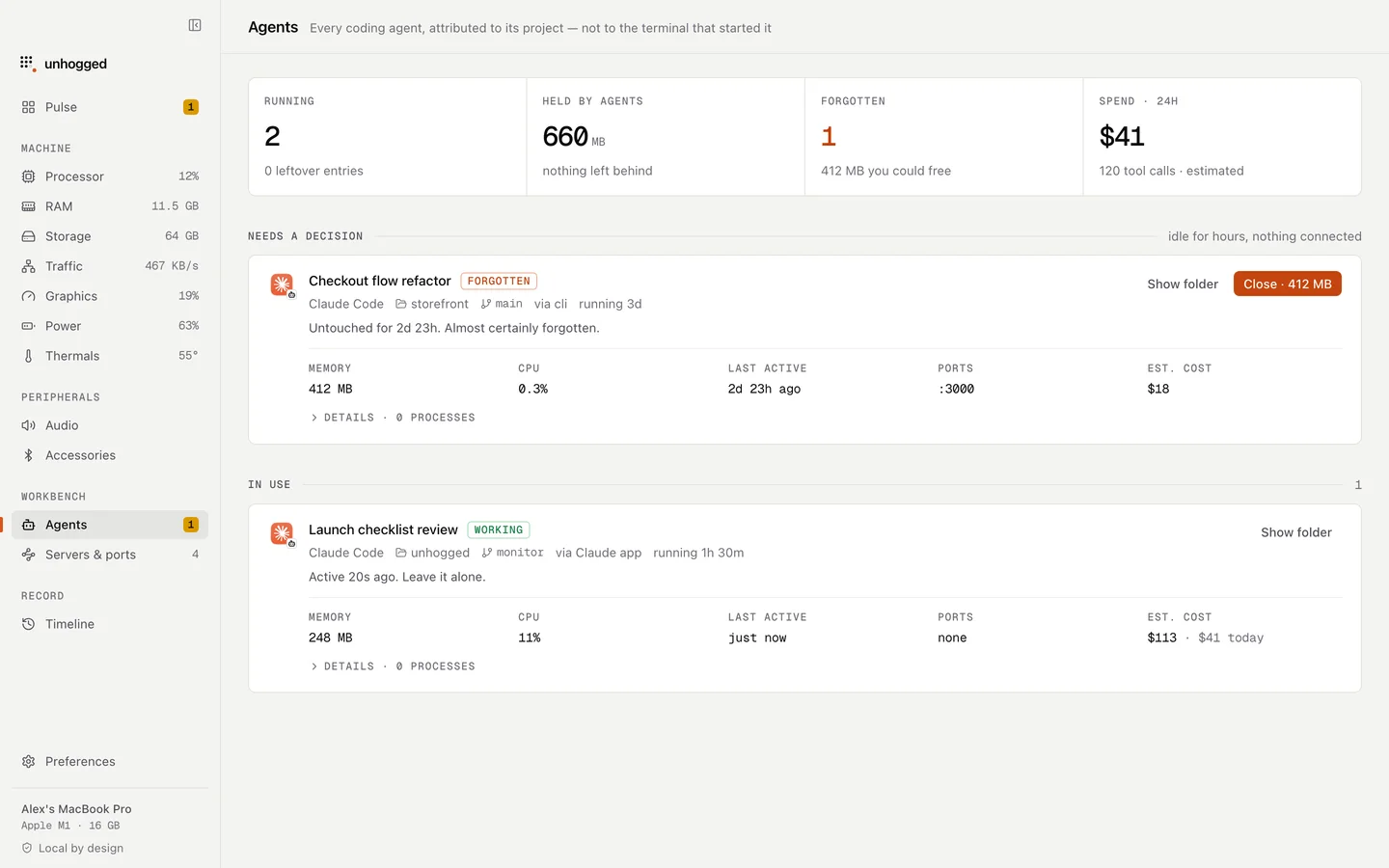Click the Thermals thermometer icon
1389x868 pixels.
pyautogui.click(x=29, y=356)
